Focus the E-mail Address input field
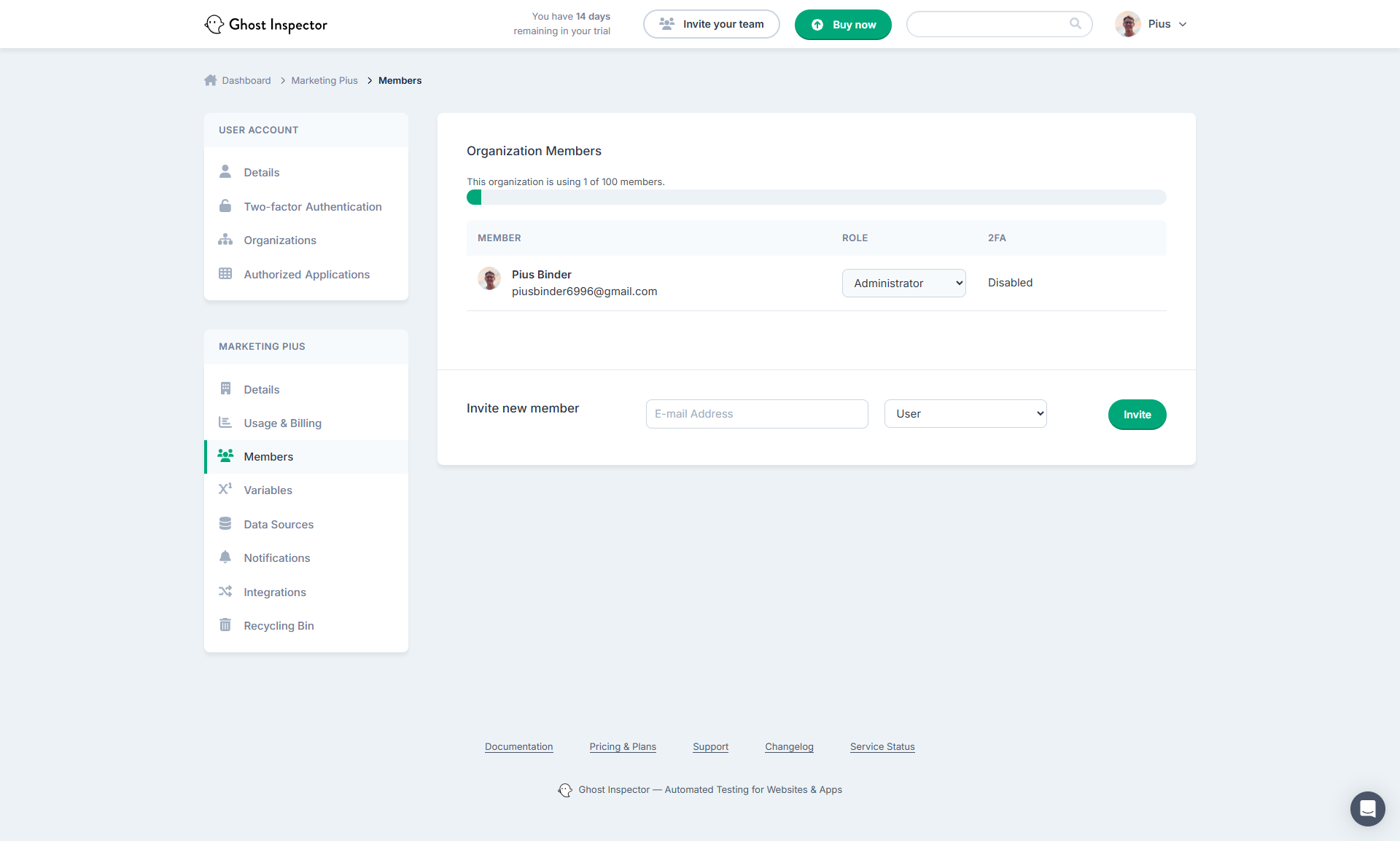The image size is (1400, 841). pos(756,414)
